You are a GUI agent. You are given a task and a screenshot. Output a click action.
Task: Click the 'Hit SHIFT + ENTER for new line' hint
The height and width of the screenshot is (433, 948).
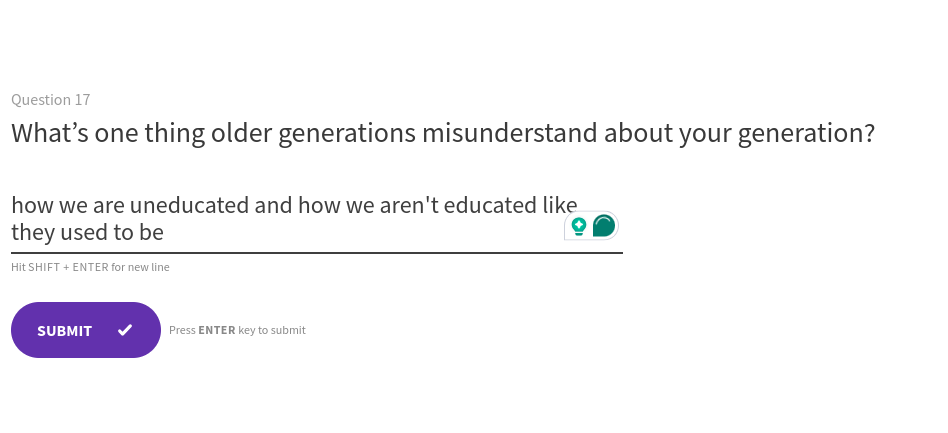tap(90, 267)
